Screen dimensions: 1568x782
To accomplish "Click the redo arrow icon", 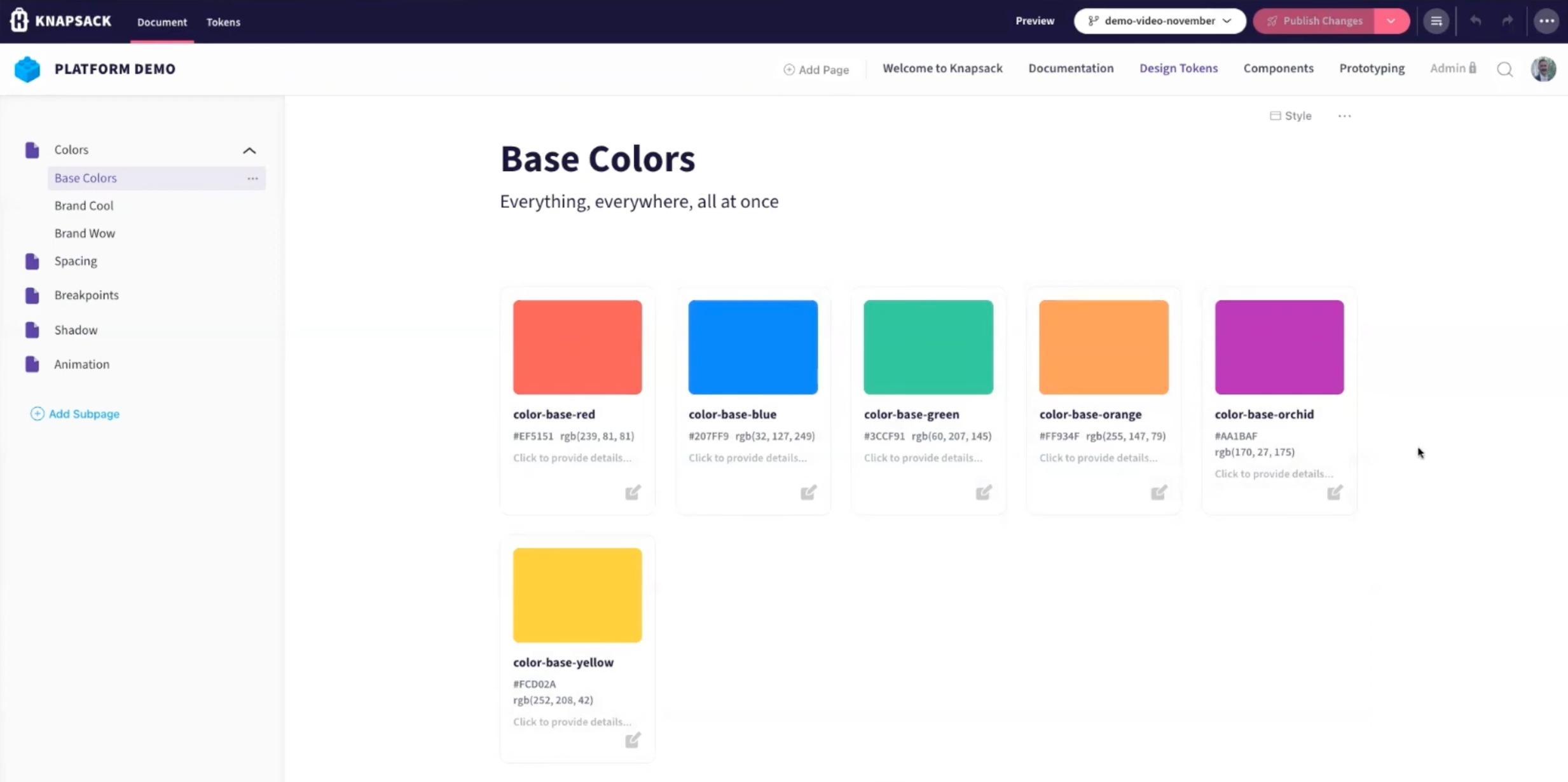I will (1507, 21).
